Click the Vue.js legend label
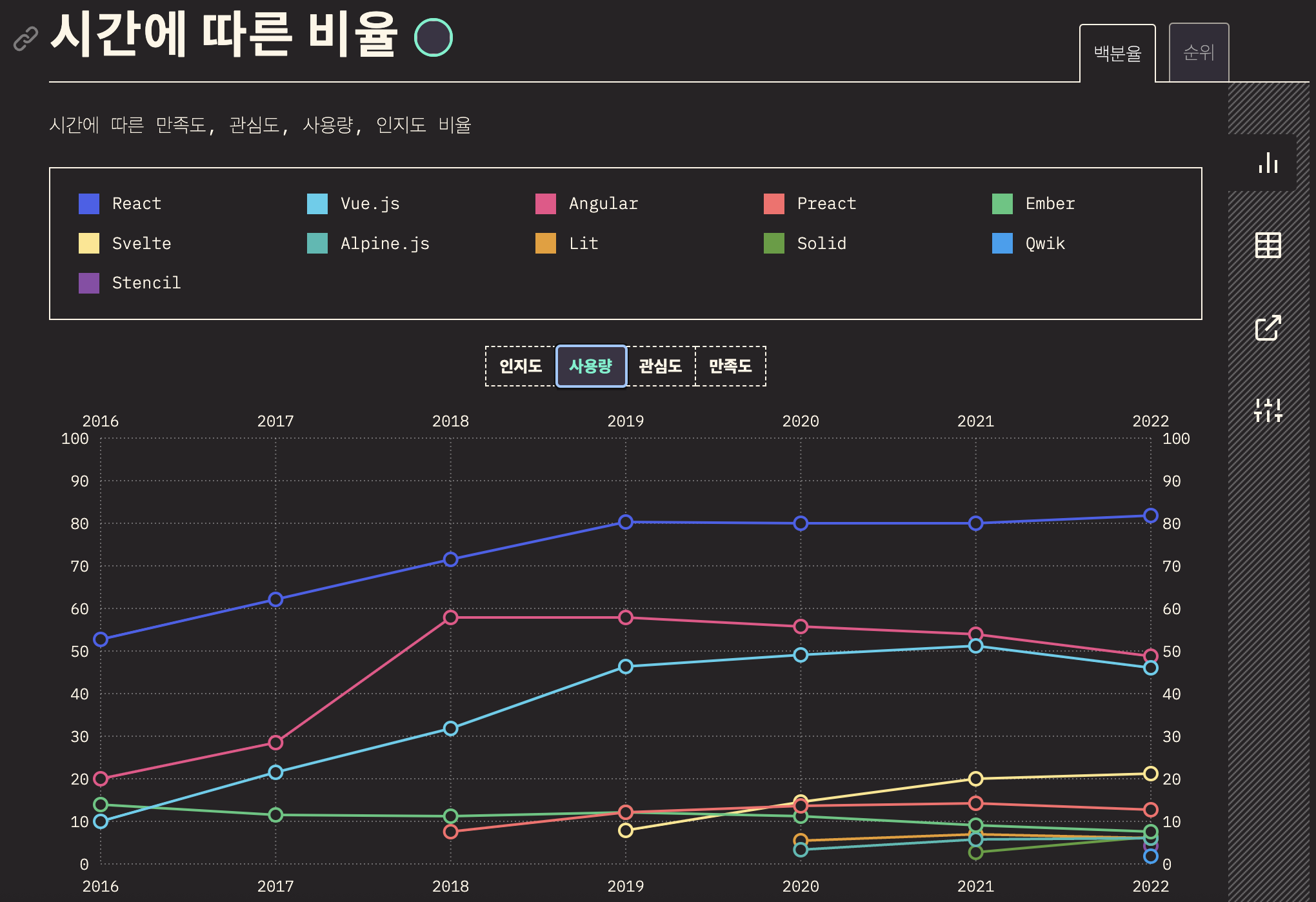 (370, 204)
